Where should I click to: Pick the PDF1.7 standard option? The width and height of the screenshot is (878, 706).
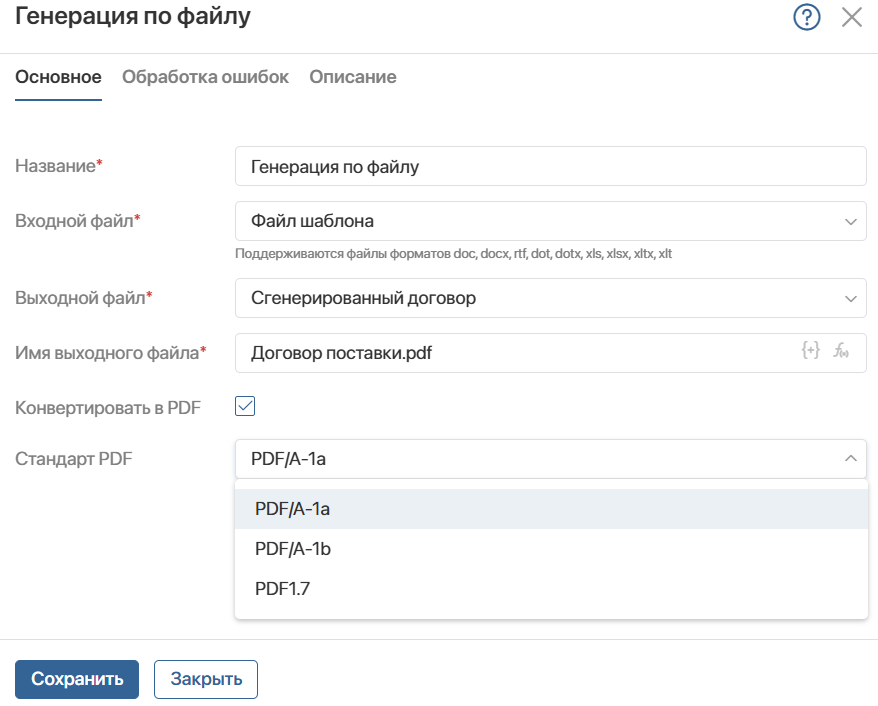[551, 588]
